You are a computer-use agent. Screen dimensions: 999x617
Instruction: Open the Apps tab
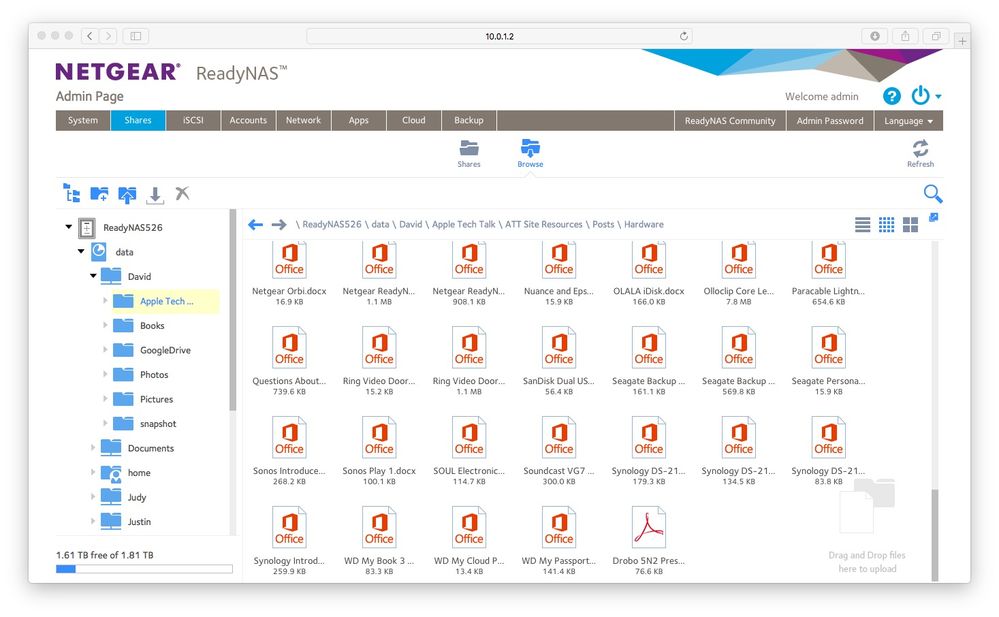pos(359,120)
